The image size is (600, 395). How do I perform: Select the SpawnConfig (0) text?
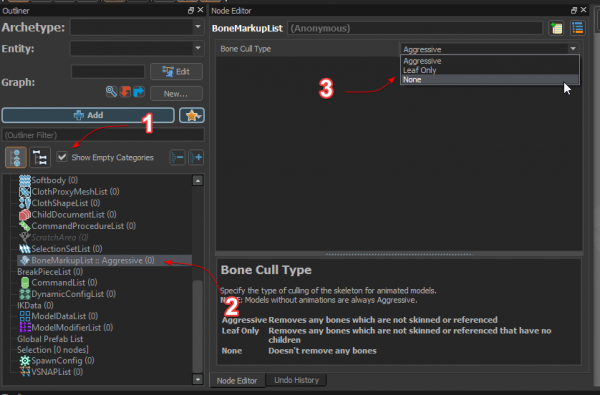(x=63, y=361)
